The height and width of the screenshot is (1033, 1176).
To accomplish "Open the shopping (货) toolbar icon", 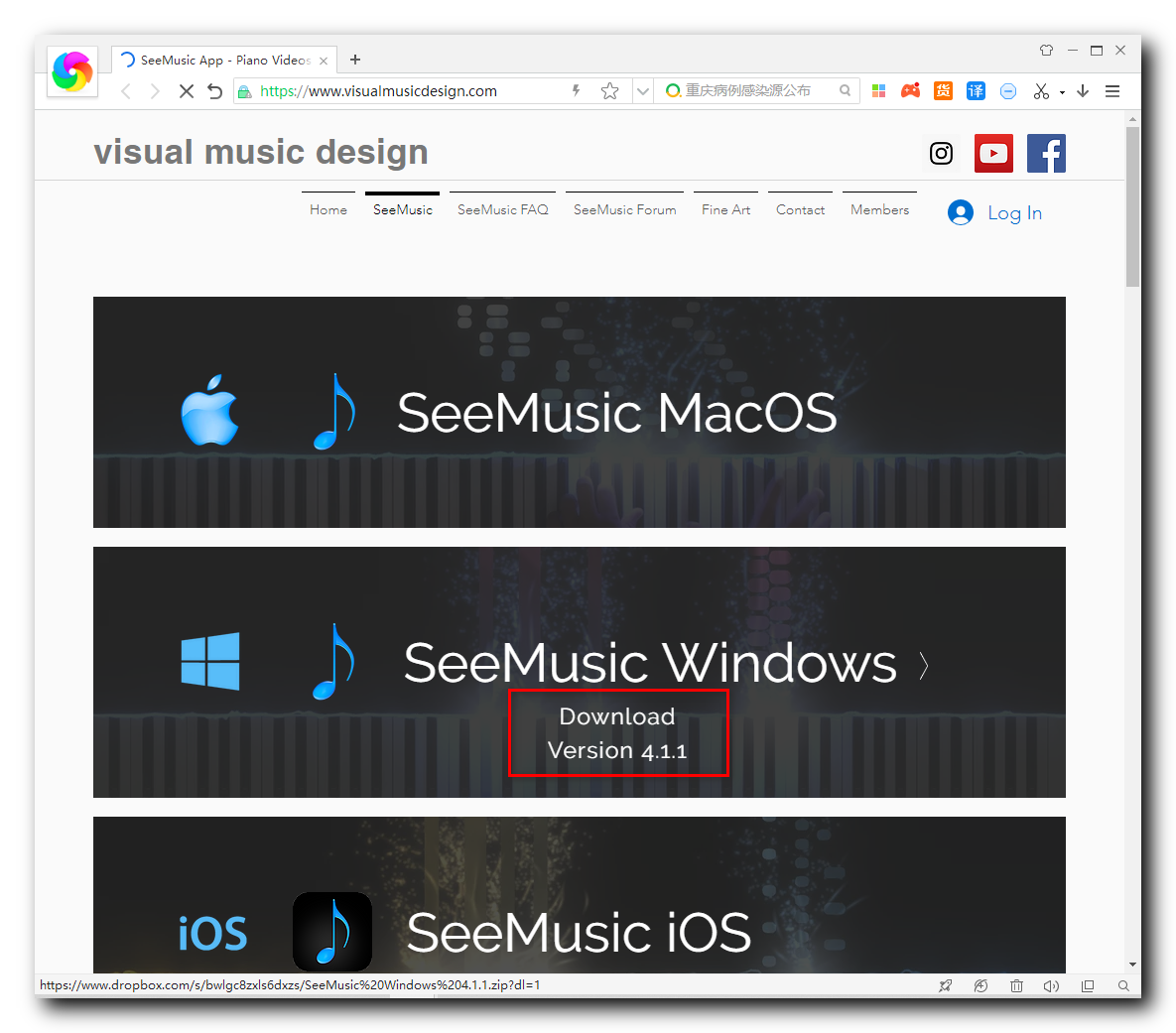I will tap(943, 90).
